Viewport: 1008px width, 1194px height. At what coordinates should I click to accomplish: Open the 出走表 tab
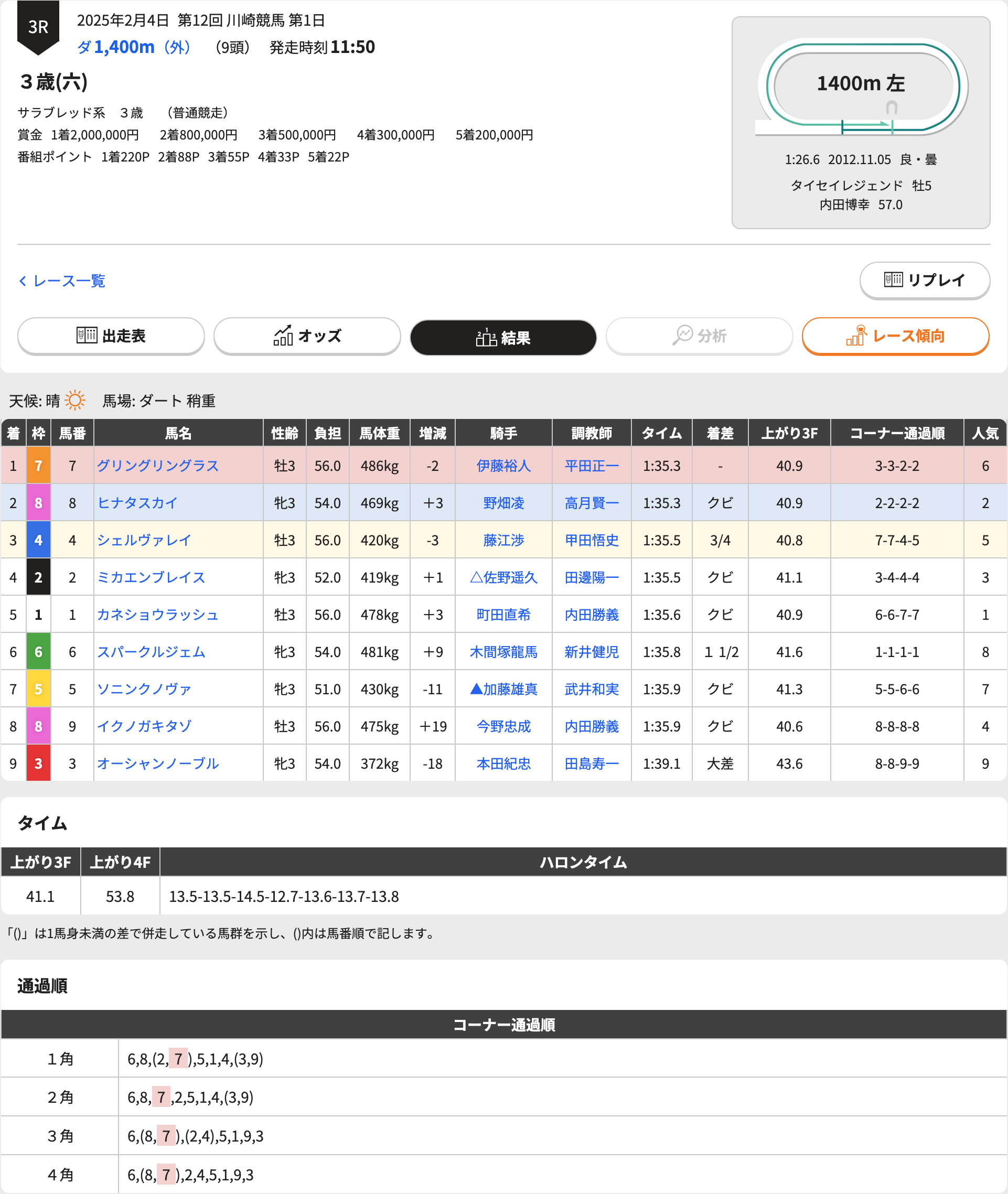click(x=111, y=336)
